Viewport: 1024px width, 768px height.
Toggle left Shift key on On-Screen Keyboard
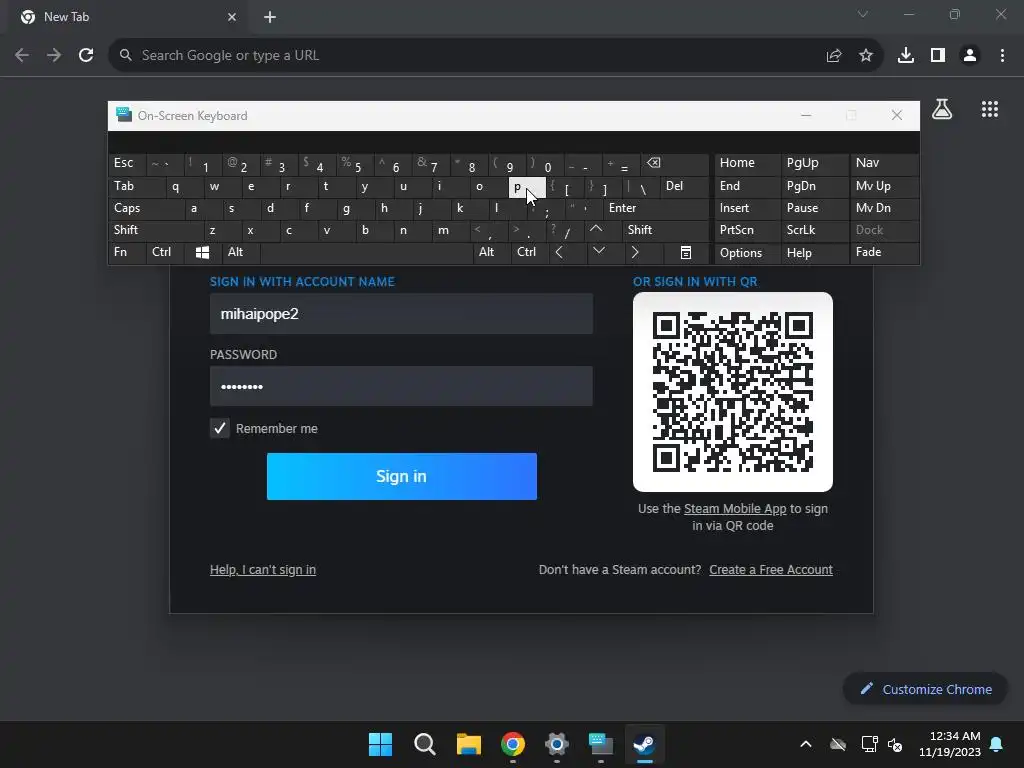coord(155,230)
